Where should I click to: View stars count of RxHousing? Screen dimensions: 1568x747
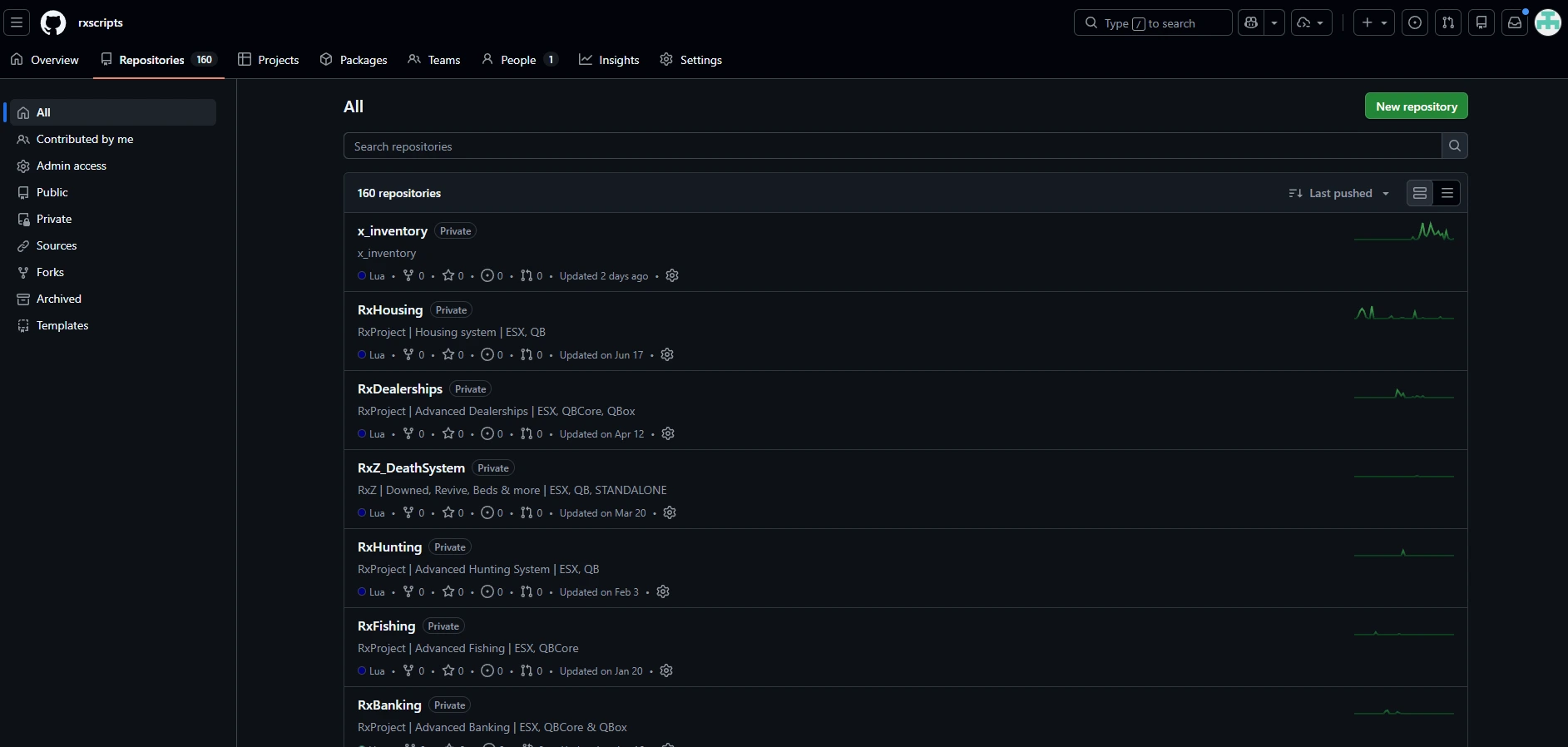453,354
